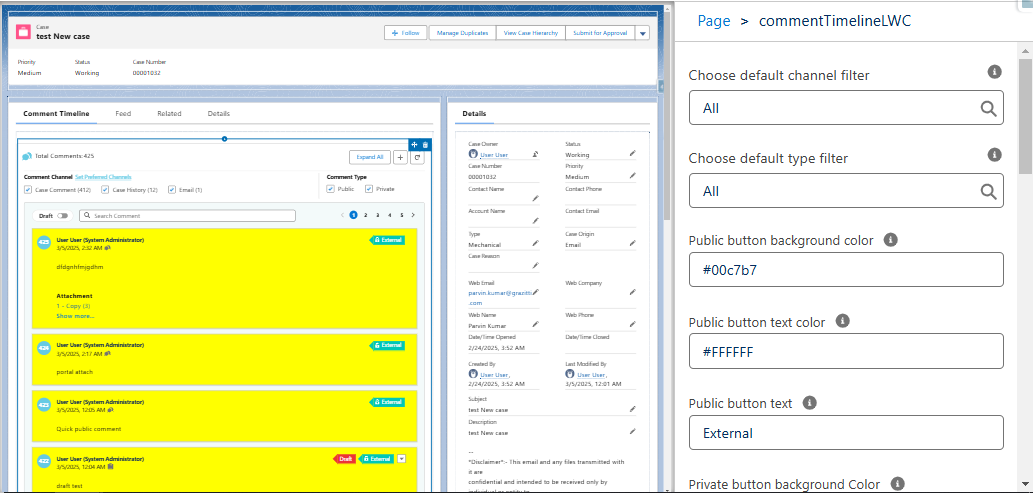Open the draft comment's action dropdown arrow

[x=402, y=458]
